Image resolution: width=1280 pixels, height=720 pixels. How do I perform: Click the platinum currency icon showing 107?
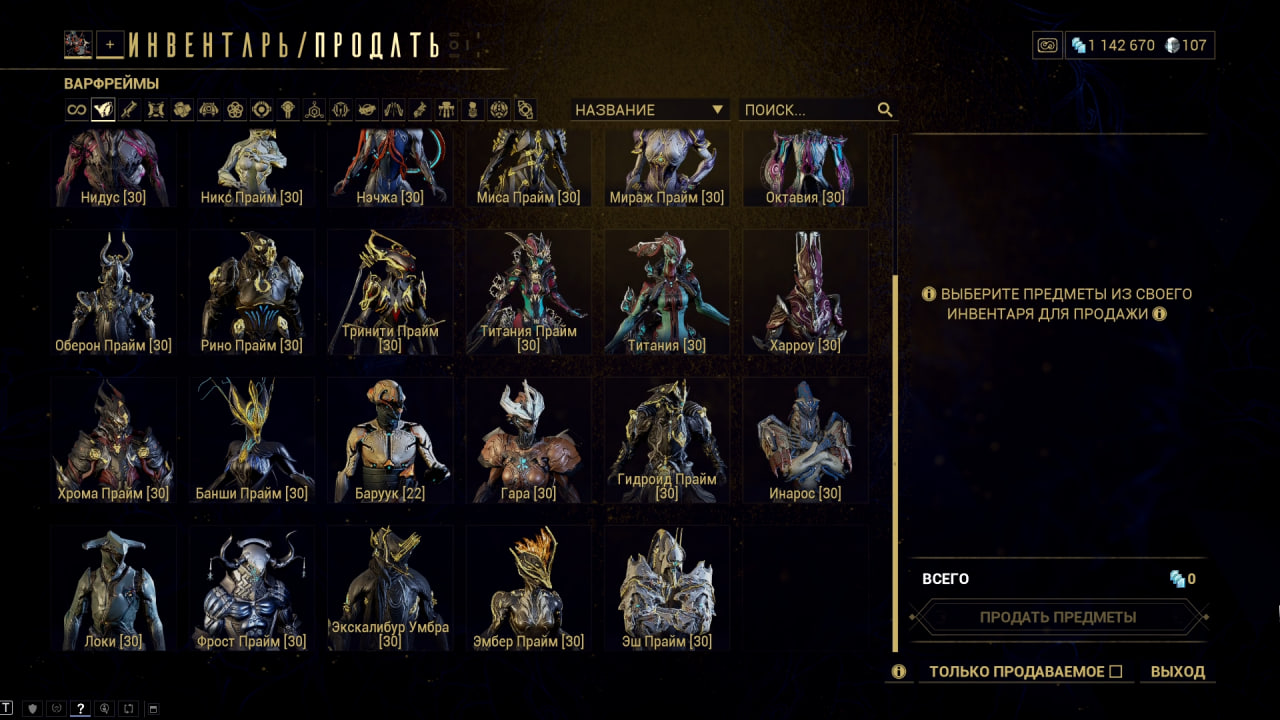(1172, 45)
